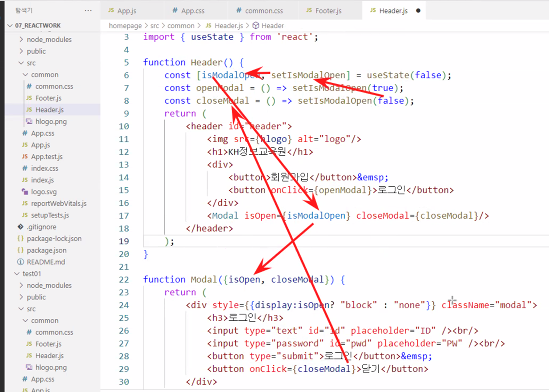This screenshot has height=392, width=549.
Task: Click the JS icon beside reportWebVitals.js file
Action: click(25, 203)
